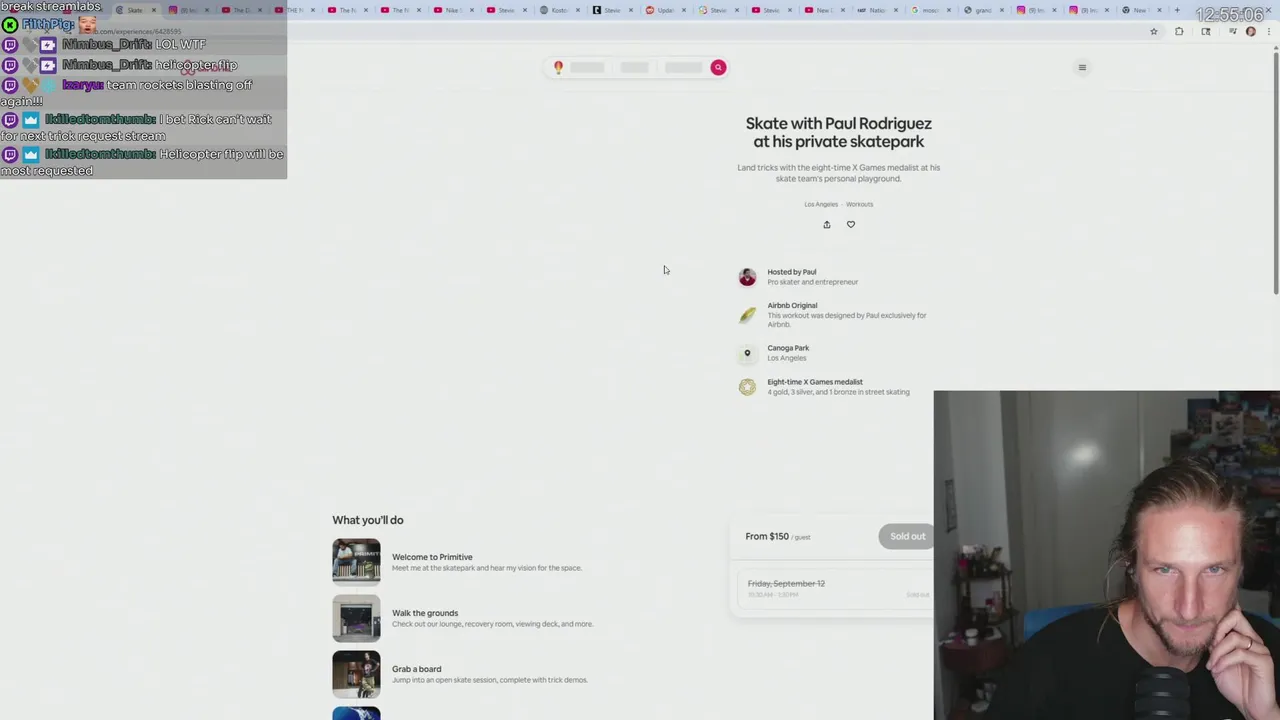This screenshot has height=720, width=1280.
Task: Save the experience with the heart icon
Action: click(x=851, y=225)
